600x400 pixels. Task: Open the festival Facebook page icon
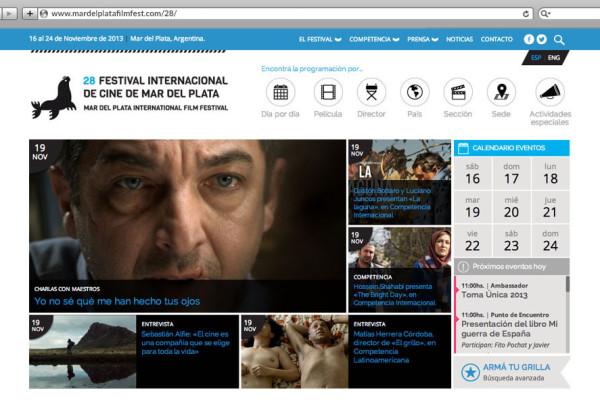(x=528, y=39)
